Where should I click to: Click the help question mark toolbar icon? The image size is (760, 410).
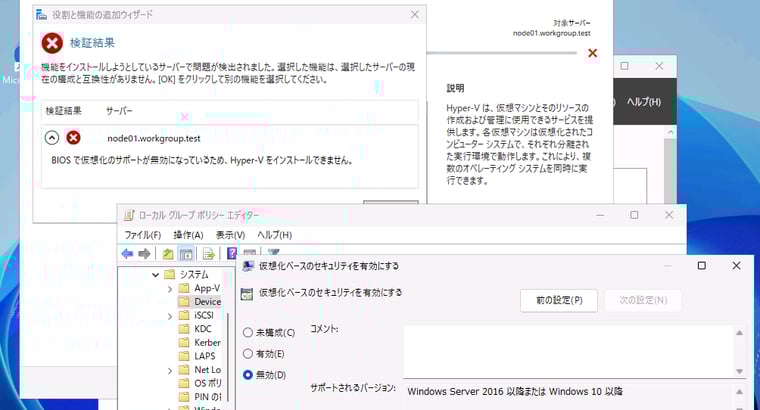tap(232, 253)
